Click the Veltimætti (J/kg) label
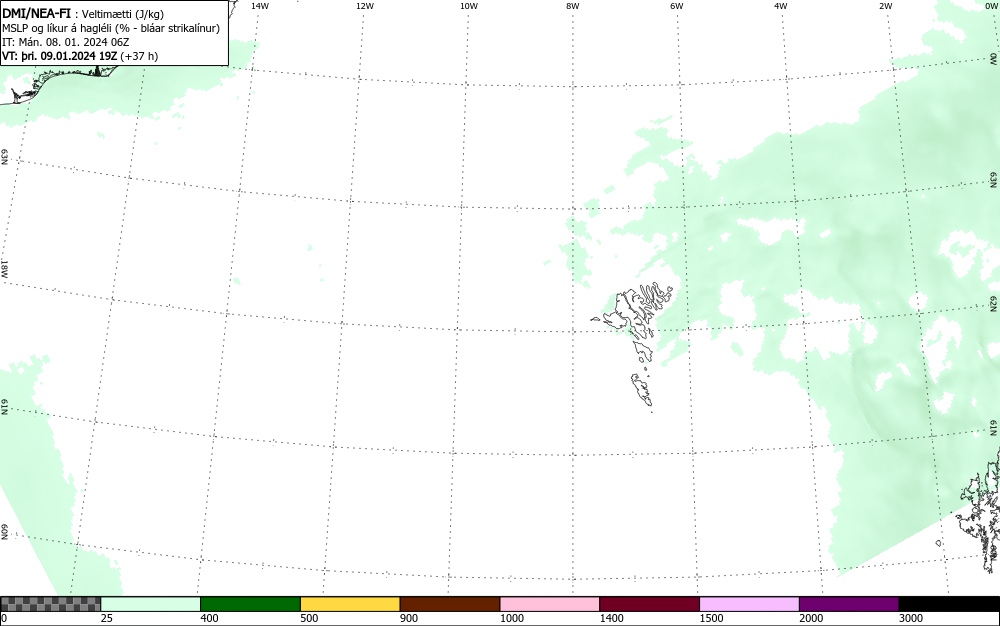 pos(123,14)
